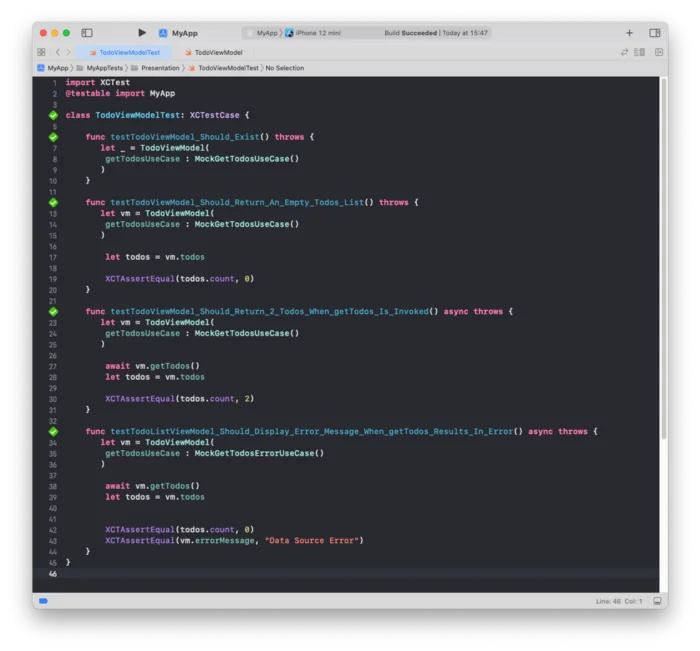Screen dimensions: 700x651
Task: Toggle the navigator sidebar
Action: pos(87,33)
